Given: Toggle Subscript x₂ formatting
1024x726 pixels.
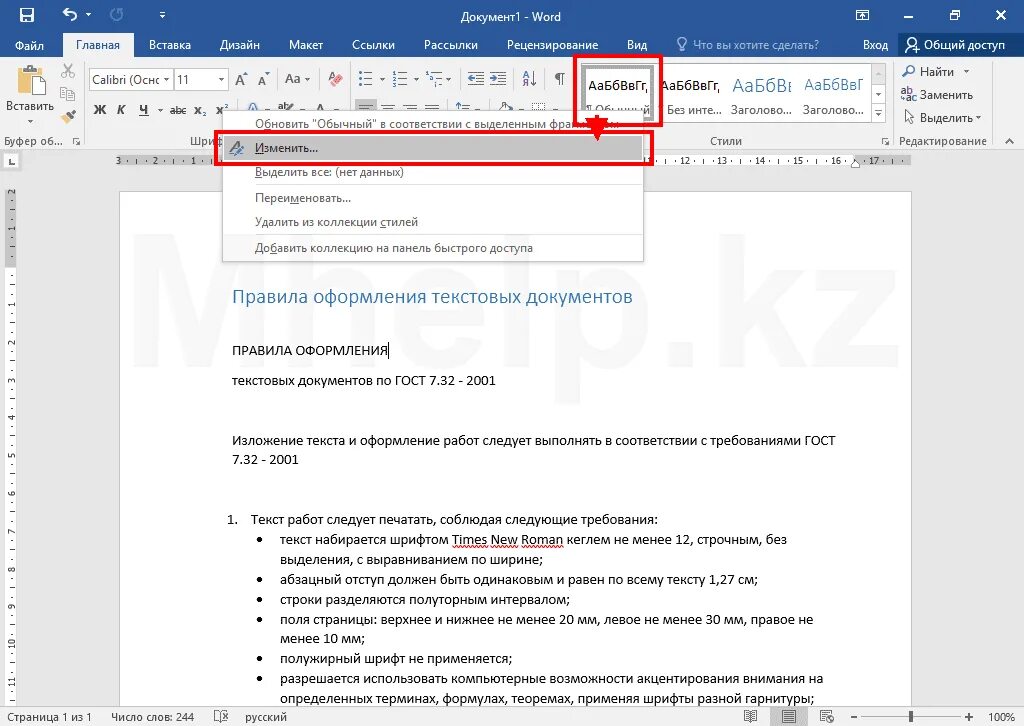Looking at the screenshot, I should [200, 110].
